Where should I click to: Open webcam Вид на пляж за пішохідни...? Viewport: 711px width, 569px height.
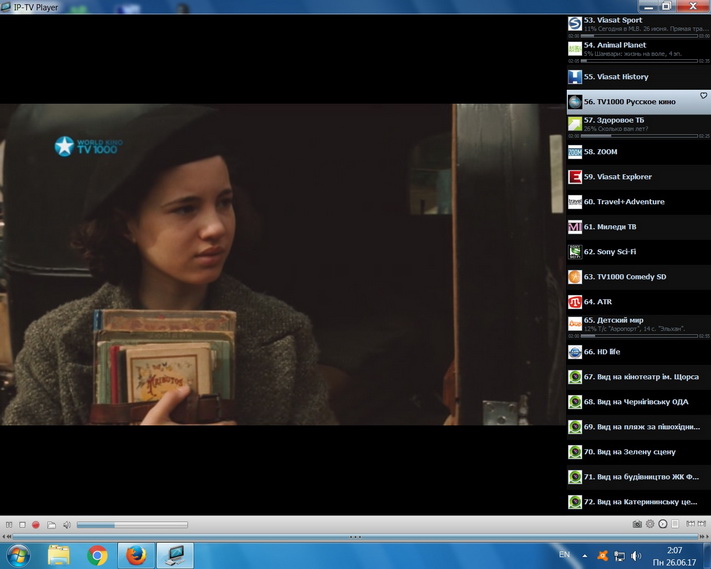click(x=638, y=427)
